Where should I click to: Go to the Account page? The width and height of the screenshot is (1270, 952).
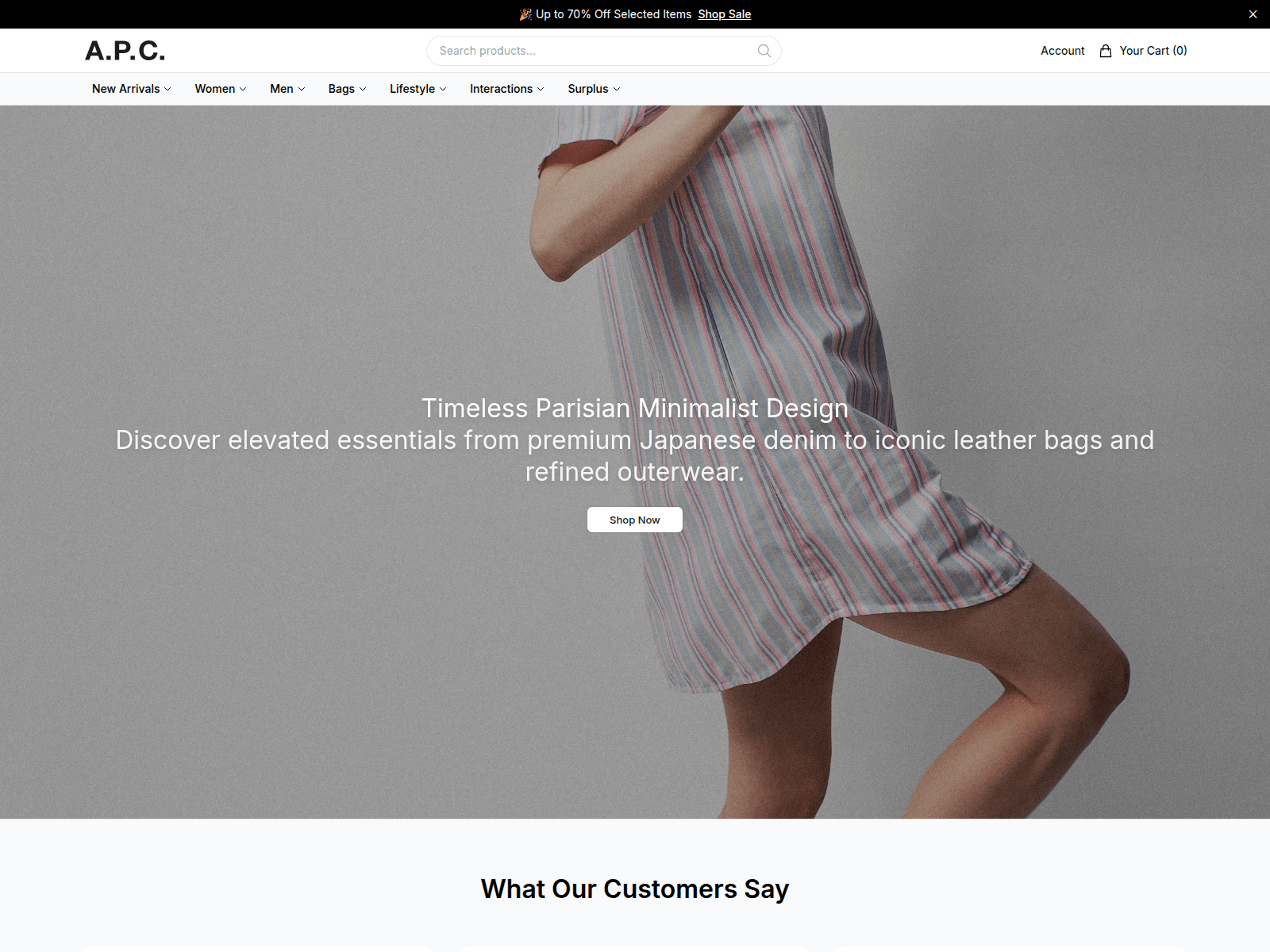[1062, 51]
